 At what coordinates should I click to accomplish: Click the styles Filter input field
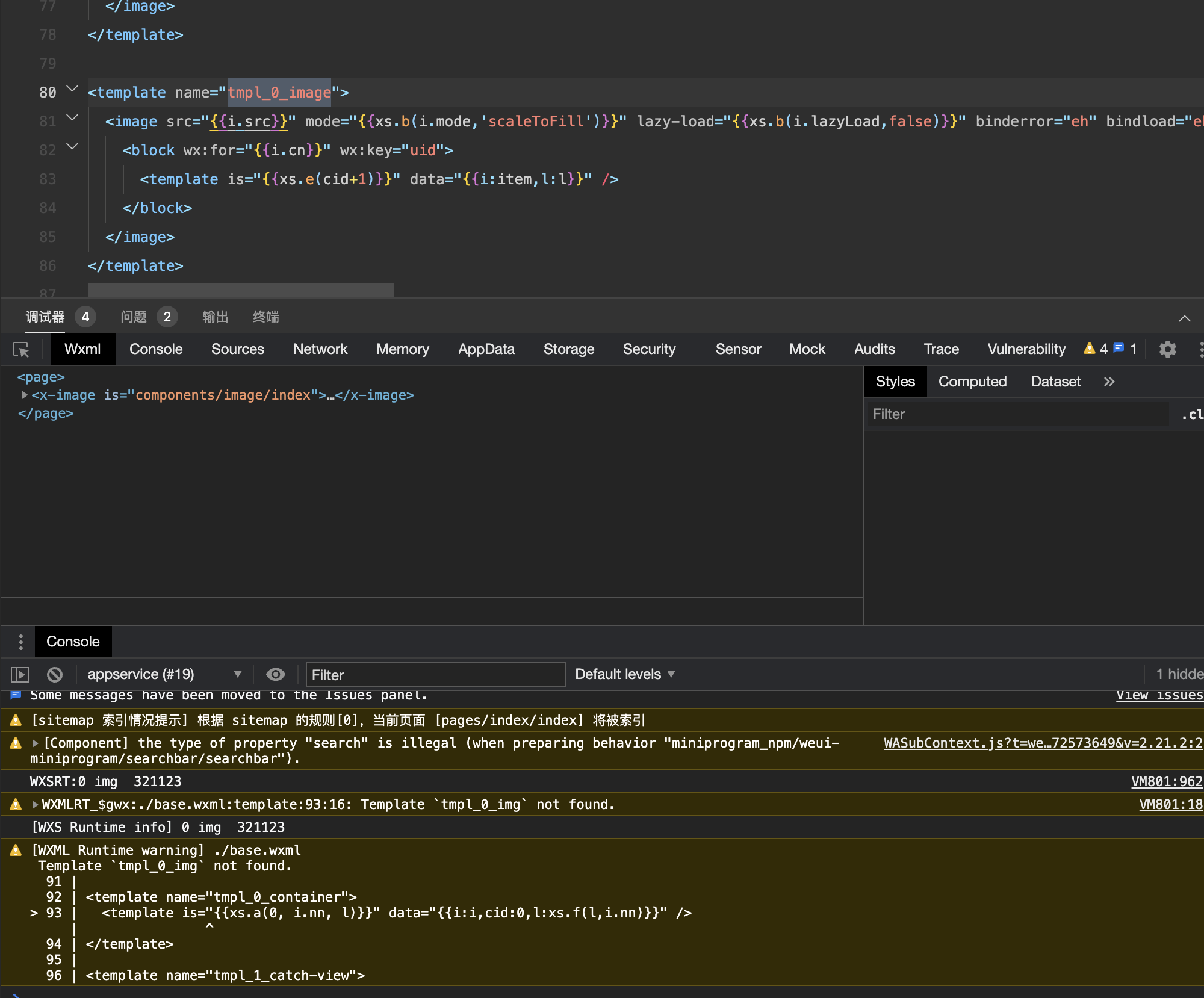click(1017, 414)
